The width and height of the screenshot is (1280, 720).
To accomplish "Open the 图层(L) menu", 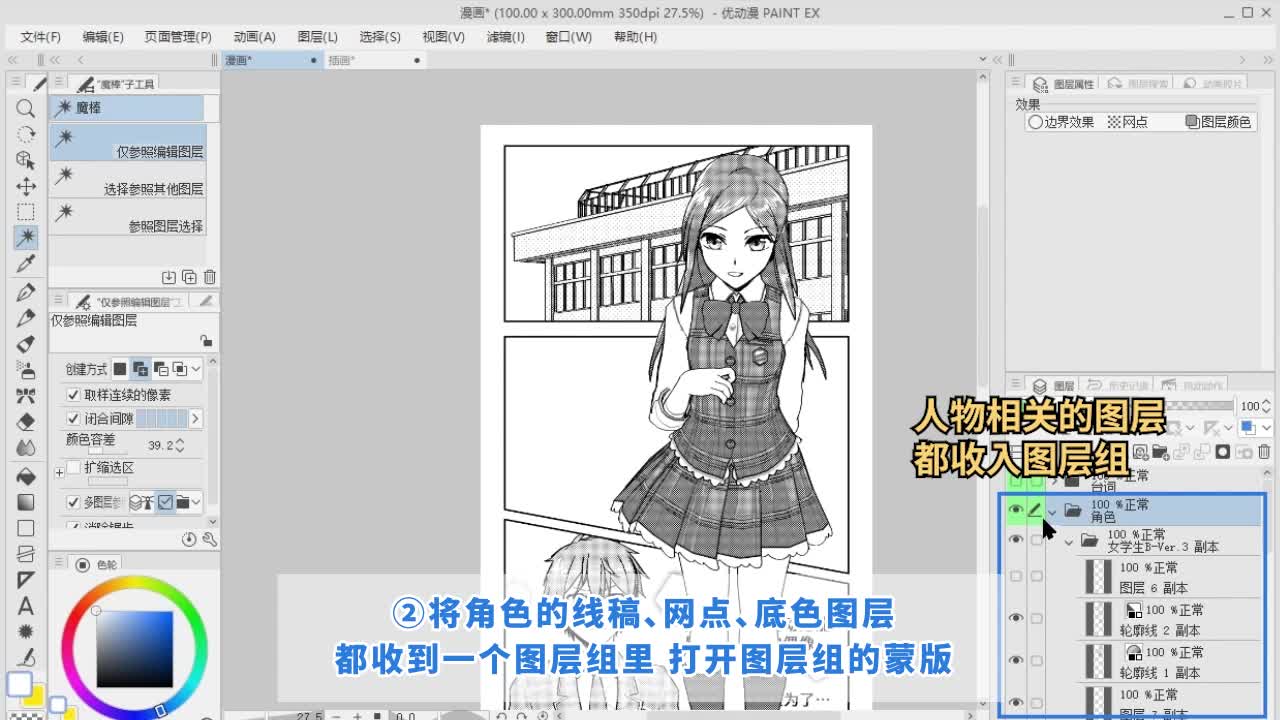I will (318, 37).
